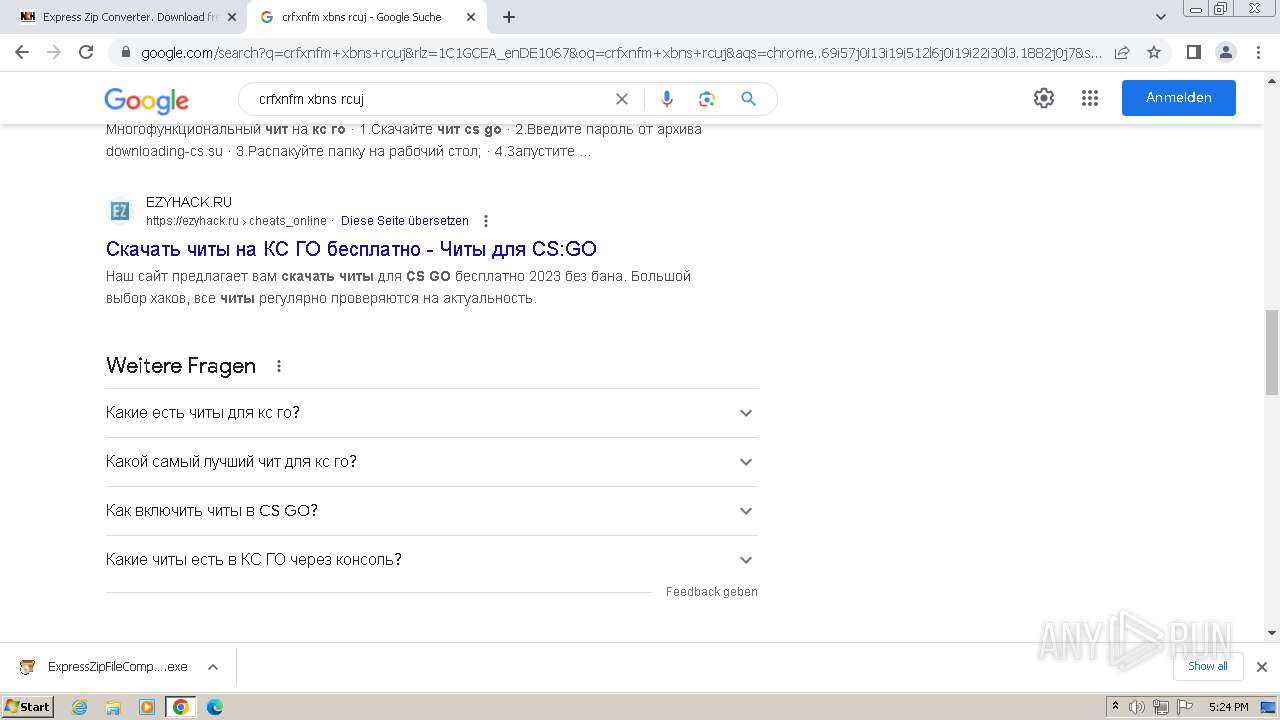Open Google Lens image search icon
The width and height of the screenshot is (1280, 720).
click(707, 99)
